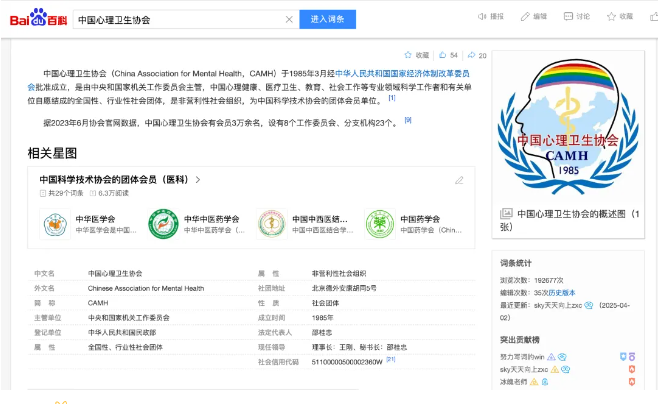
Task: Click reference citation [9]
Action: [408, 121]
